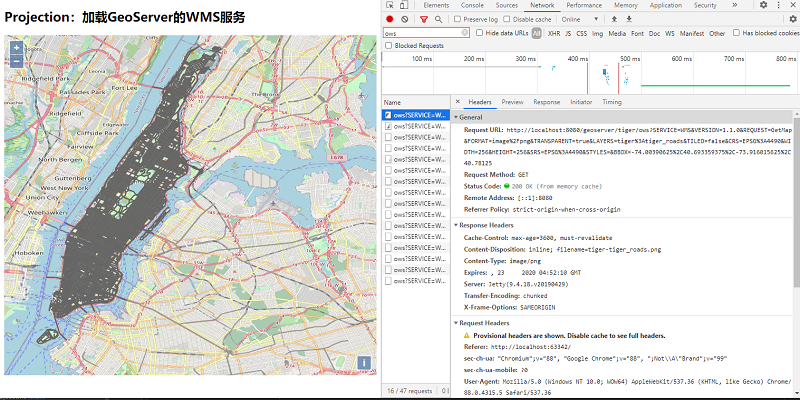Tick the Hide data URLs checkbox
This screenshot has width=800, height=400.
pyautogui.click(x=479, y=33)
